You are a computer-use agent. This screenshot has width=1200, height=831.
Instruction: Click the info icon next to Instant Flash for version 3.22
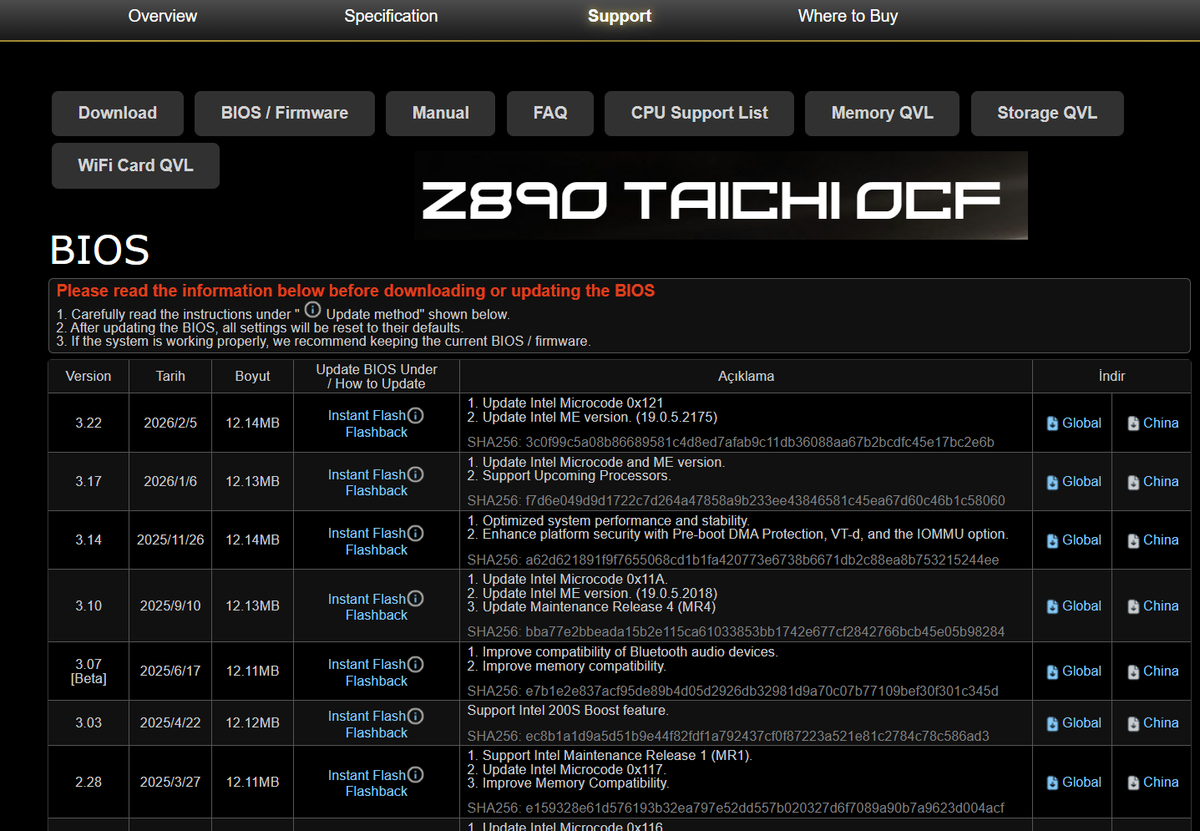(416, 414)
